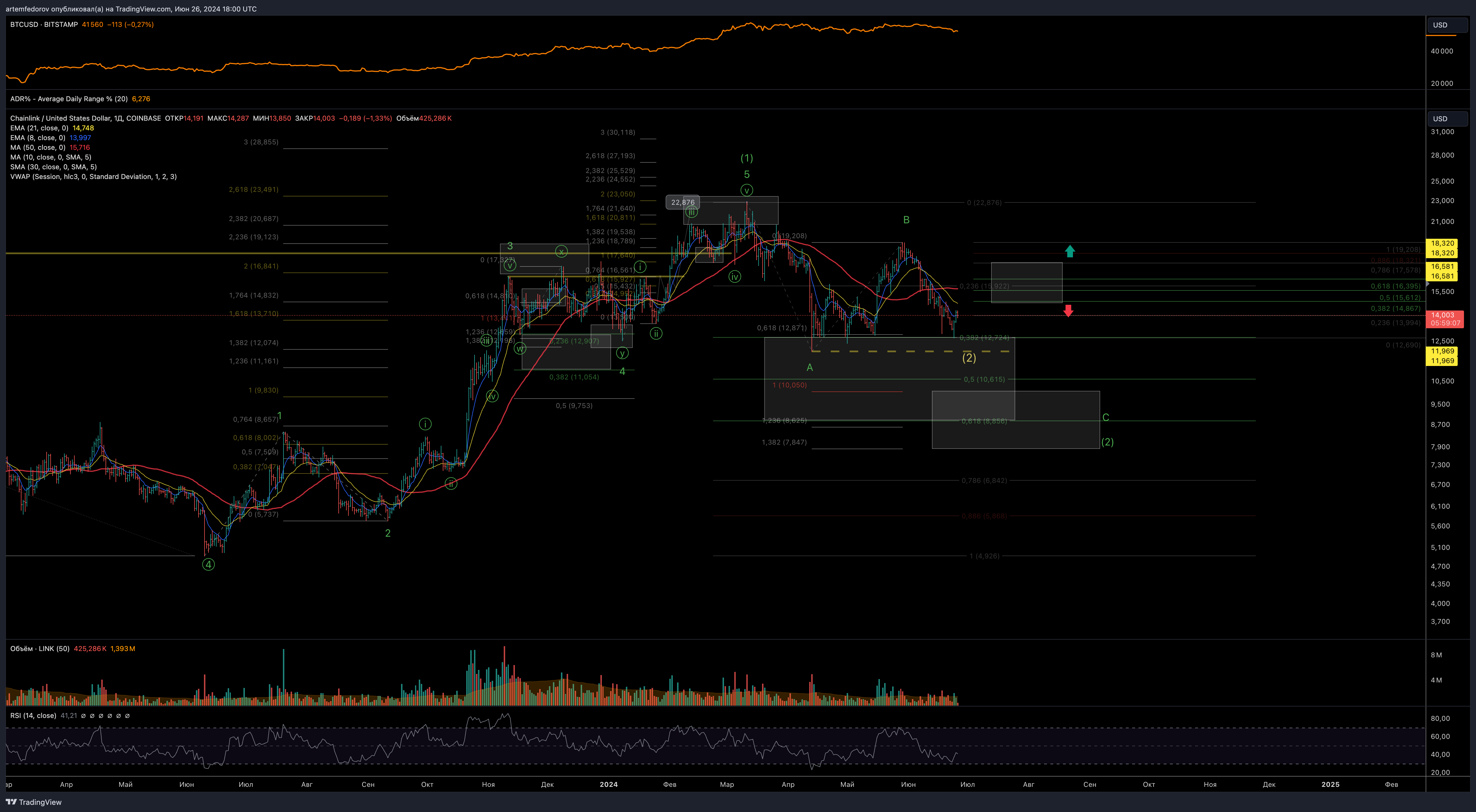Select the Объём · LINK (50) volume legend
This screenshot has height=812, width=1476.
click(x=39, y=648)
